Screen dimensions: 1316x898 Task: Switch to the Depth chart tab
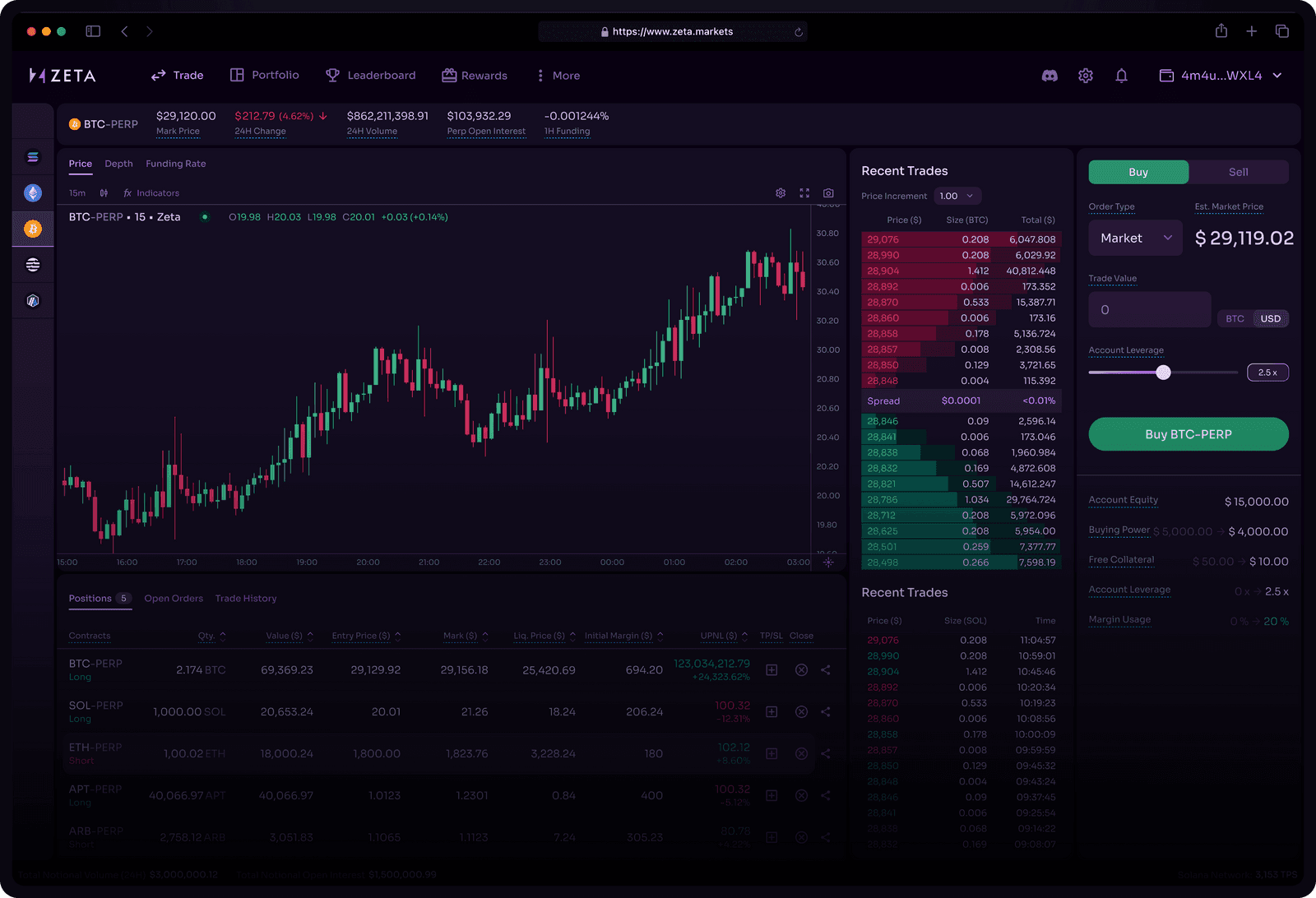click(118, 164)
